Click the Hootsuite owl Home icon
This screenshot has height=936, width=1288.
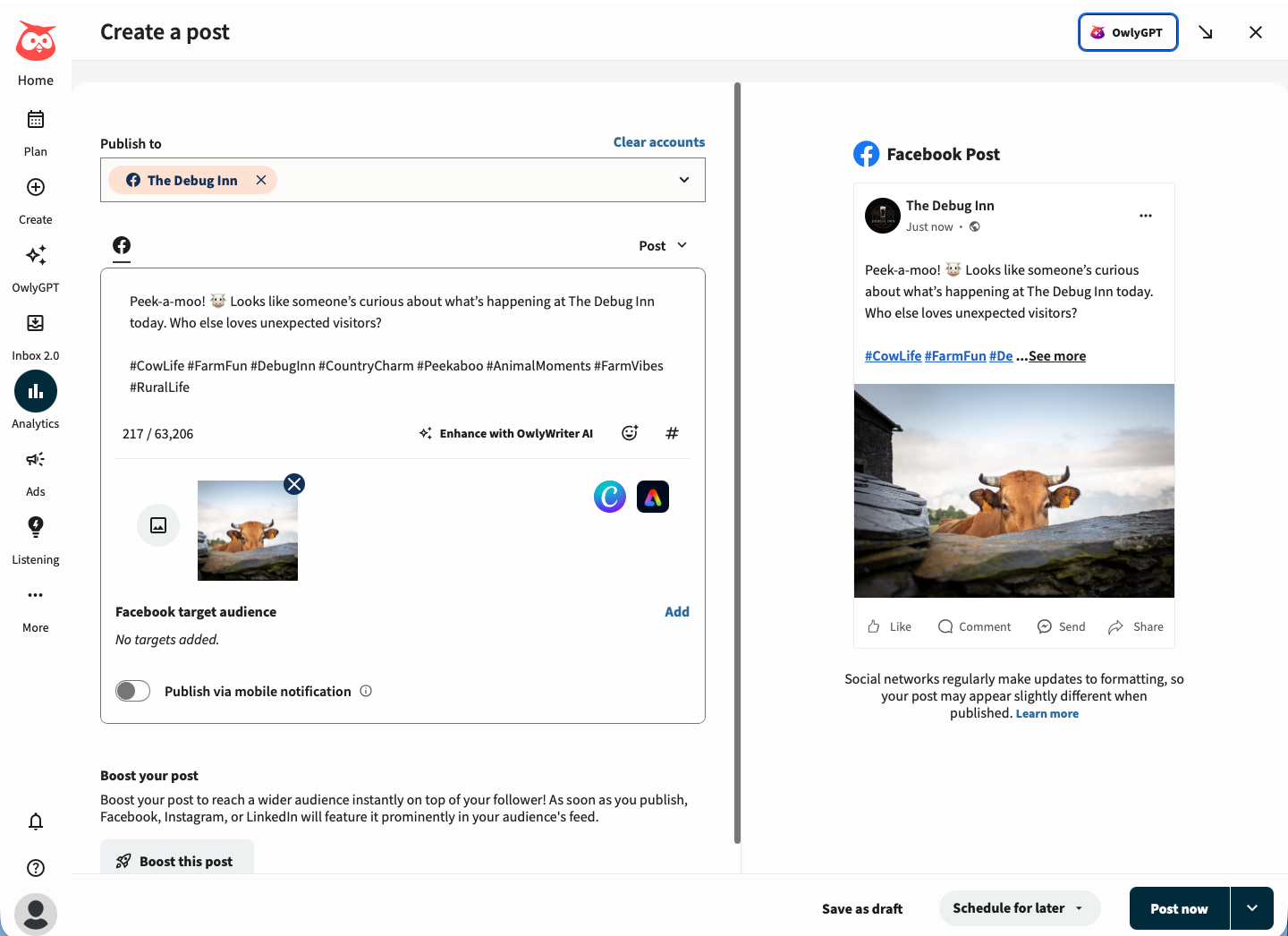[x=35, y=41]
